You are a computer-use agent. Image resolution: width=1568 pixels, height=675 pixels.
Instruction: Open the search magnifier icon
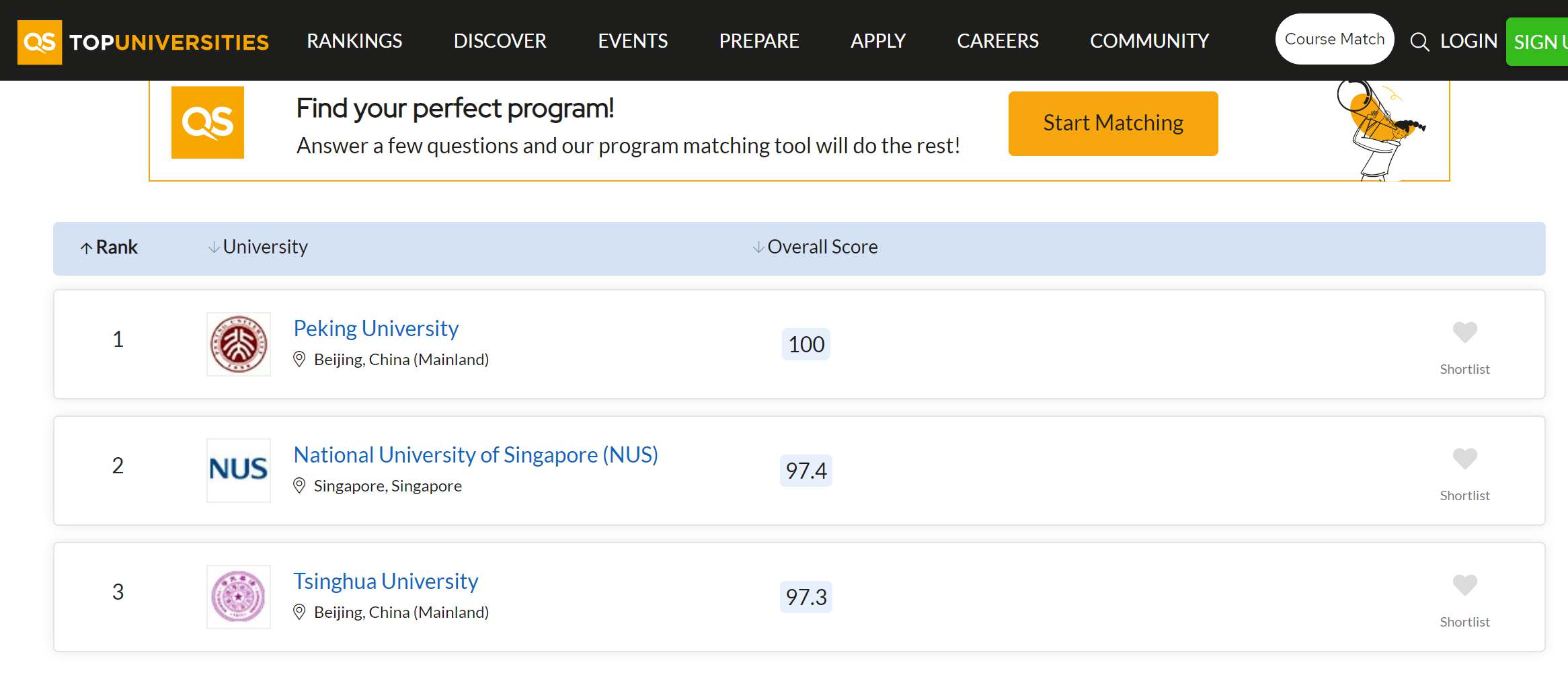(1419, 42)
